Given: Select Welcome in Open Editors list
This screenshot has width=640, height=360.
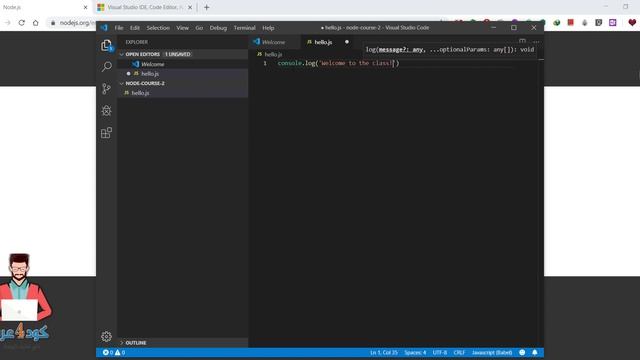Looking at the screenshot, I should pos(183,64).
